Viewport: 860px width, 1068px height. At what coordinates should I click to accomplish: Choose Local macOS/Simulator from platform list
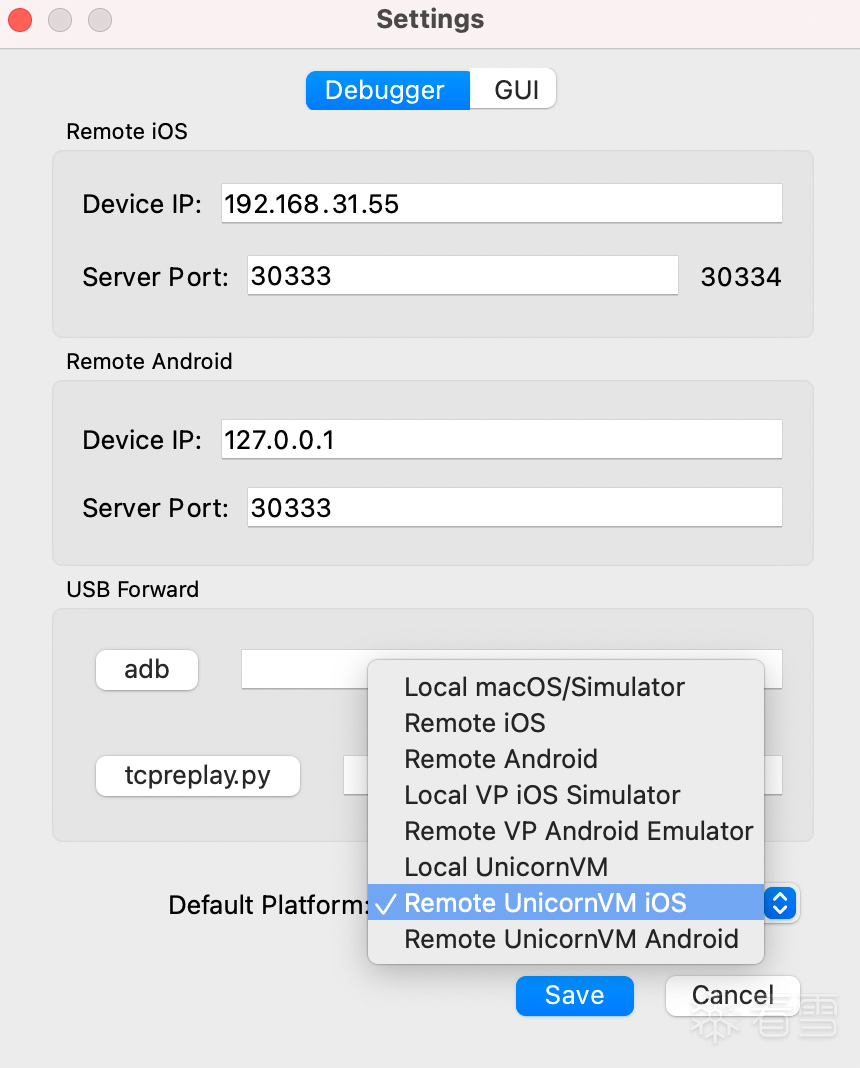544,688
